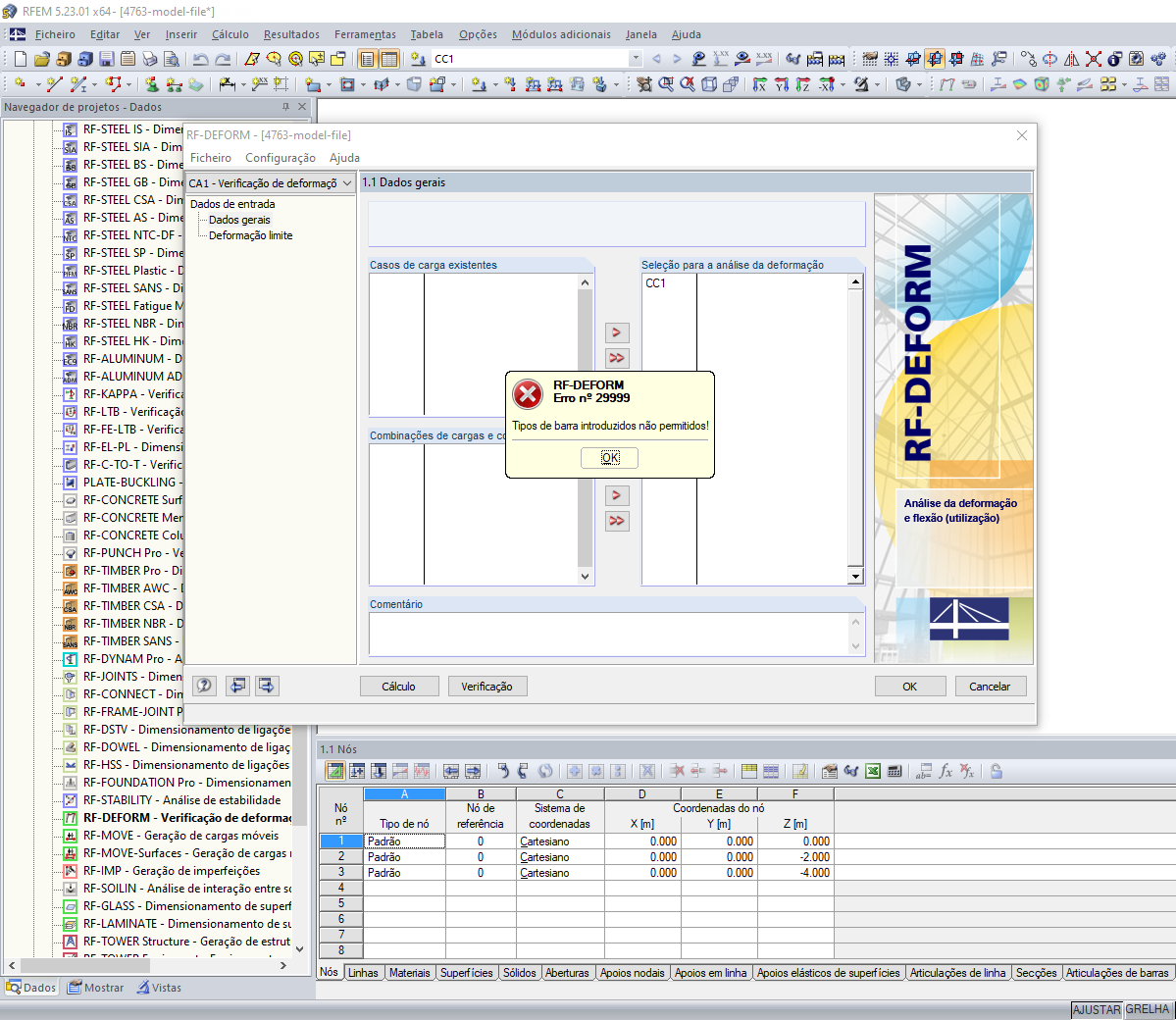This screenshot has height=1020, width=1176.
Task: Switch to the Mostrar navigator tab
Action: point(95,988)
